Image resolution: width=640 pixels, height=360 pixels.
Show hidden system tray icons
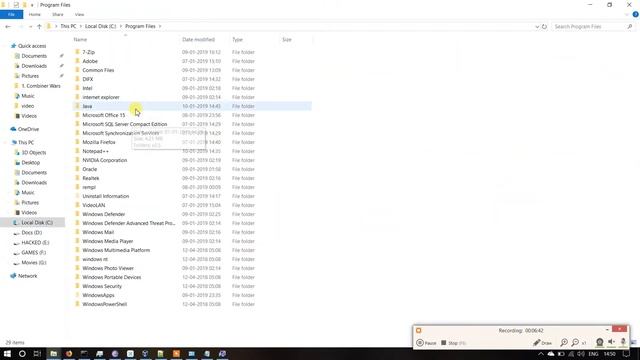(540, 354)
